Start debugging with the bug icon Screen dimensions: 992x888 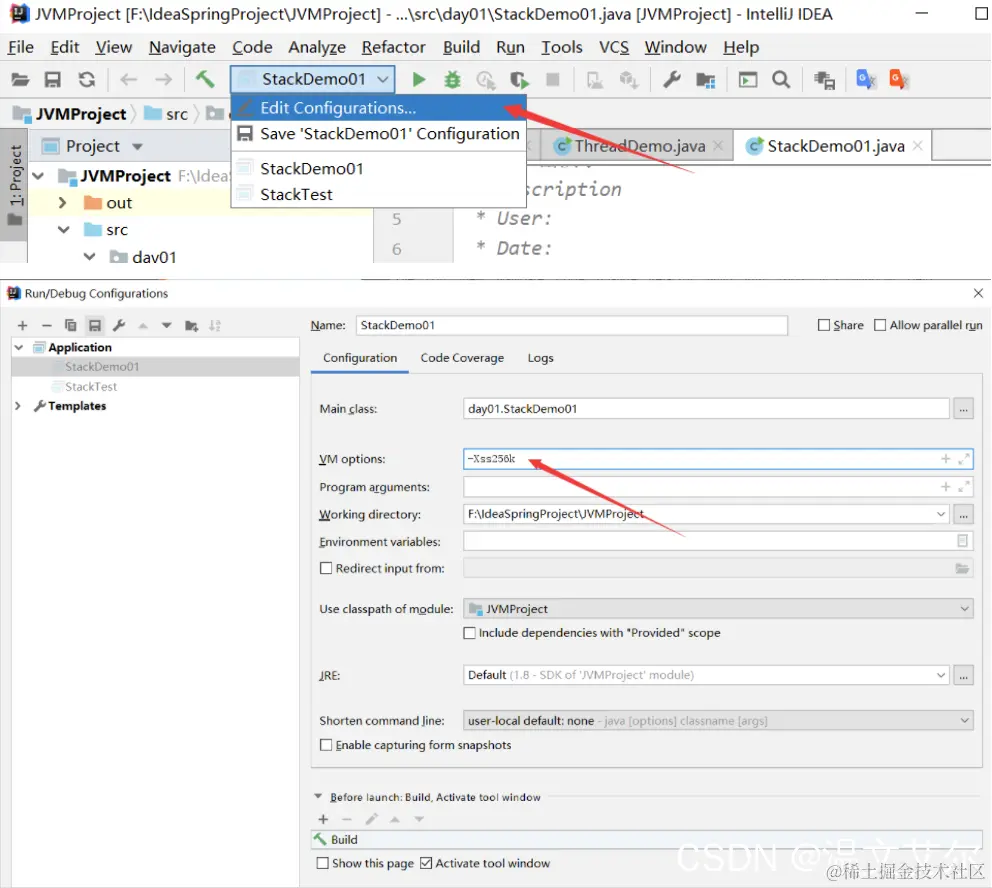[x=452, y=80]
